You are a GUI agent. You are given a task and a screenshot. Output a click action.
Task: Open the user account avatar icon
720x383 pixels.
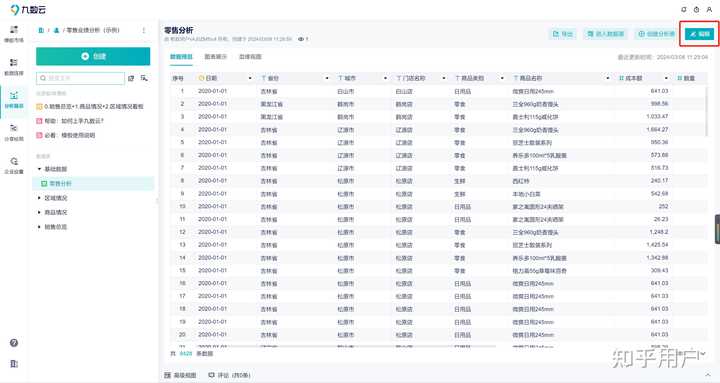709,9
